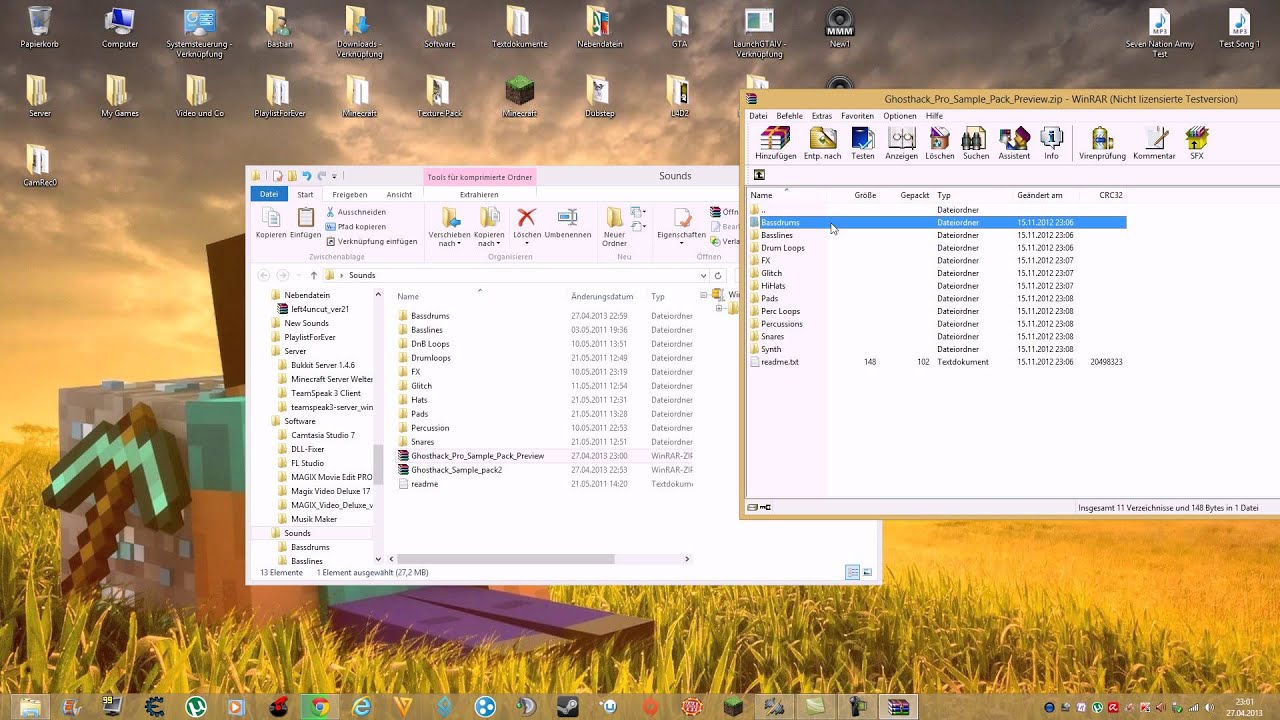Screen dimensions: 1280x720
Task: Click the Sounds address bar field
Action: point(515,275)
